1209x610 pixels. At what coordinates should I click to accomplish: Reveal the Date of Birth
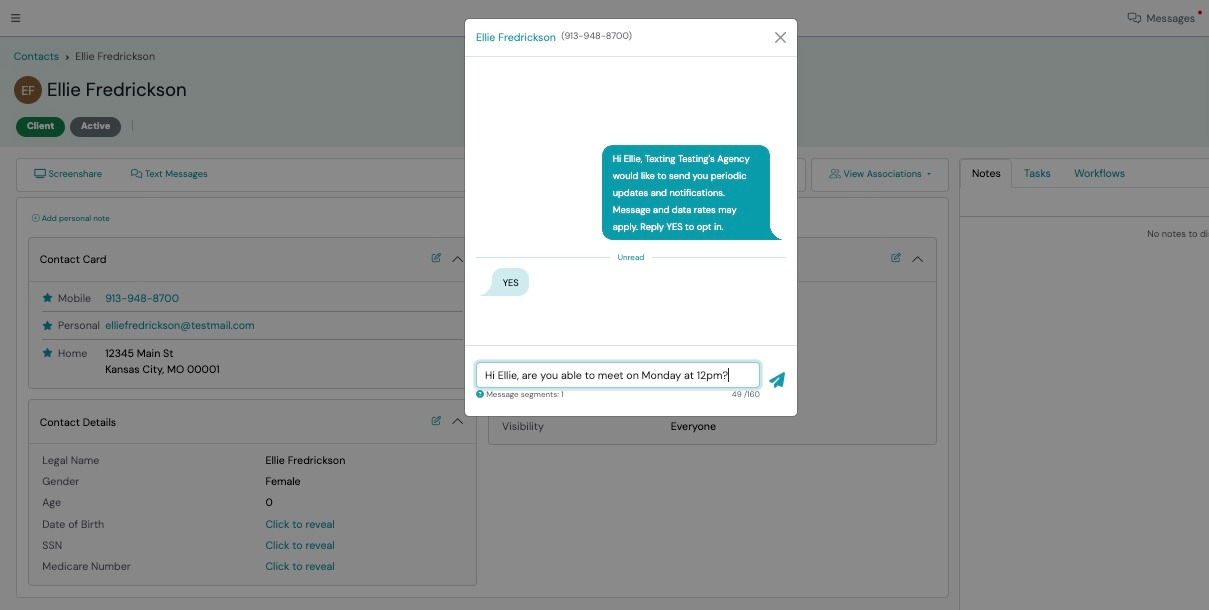point(300,524)
